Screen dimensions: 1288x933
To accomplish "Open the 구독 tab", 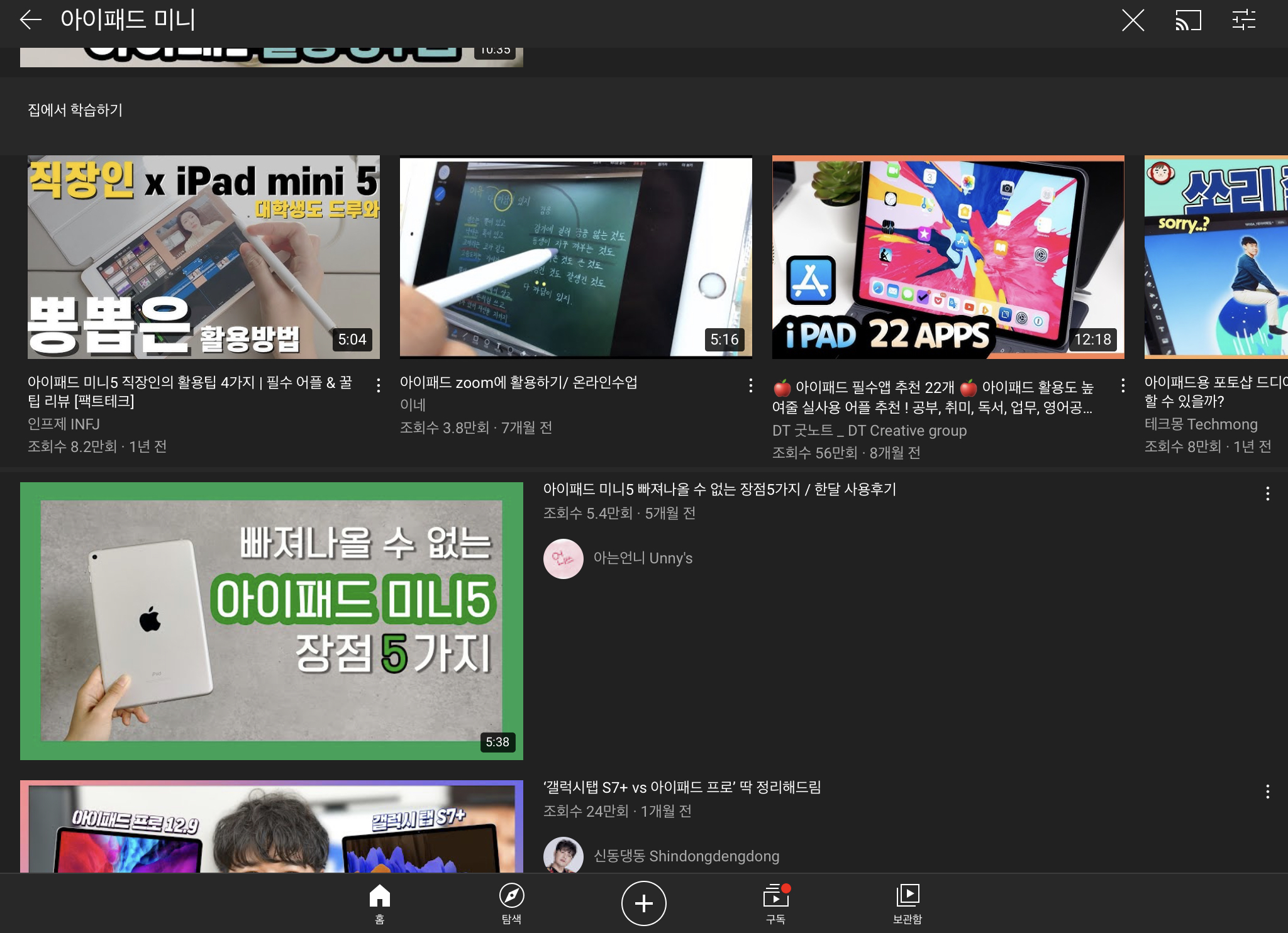I will tap(775, 904).
